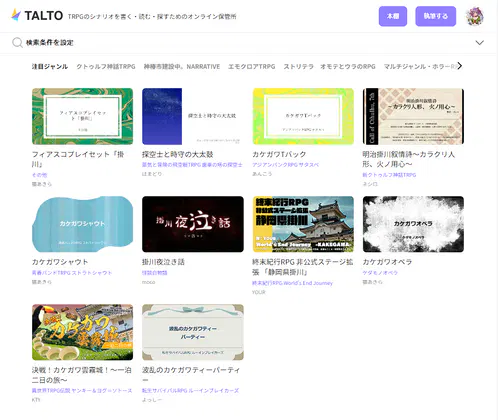498x420 pixels.
Task: Select the エモクロアTRPG genre tab
Action: tap(252, 66)
